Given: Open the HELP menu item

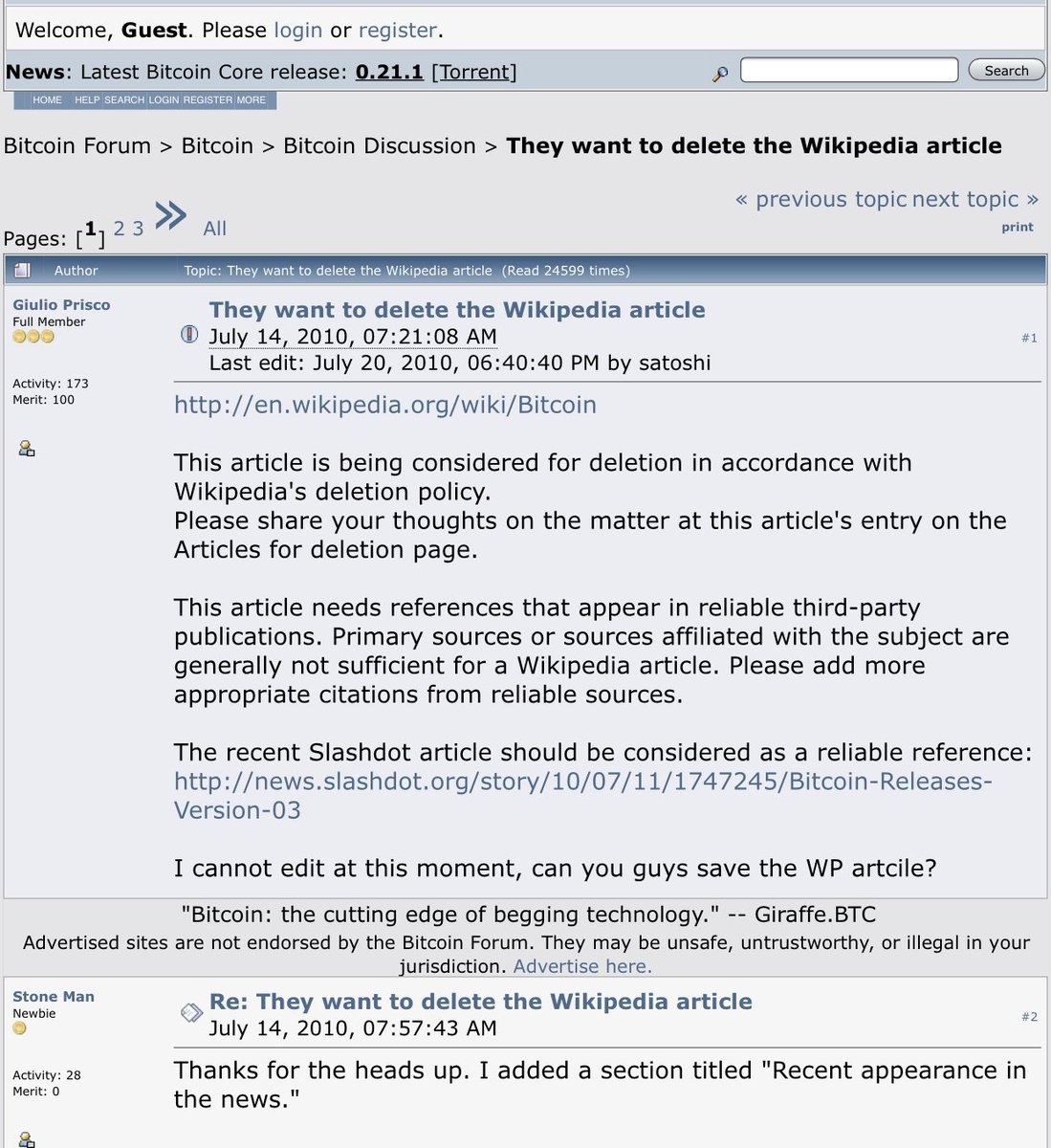Looking at the screenshot, I should [87, 99].
